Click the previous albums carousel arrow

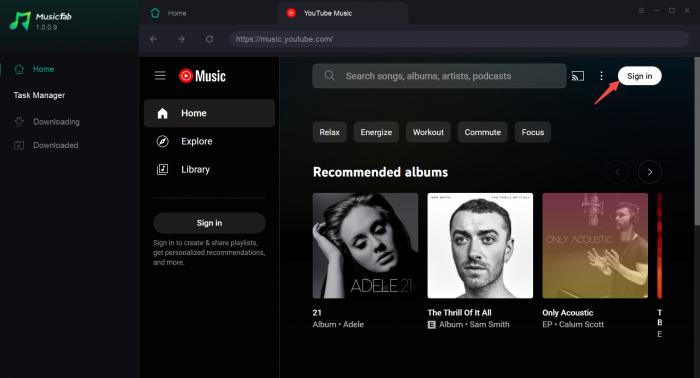point(617,172)
